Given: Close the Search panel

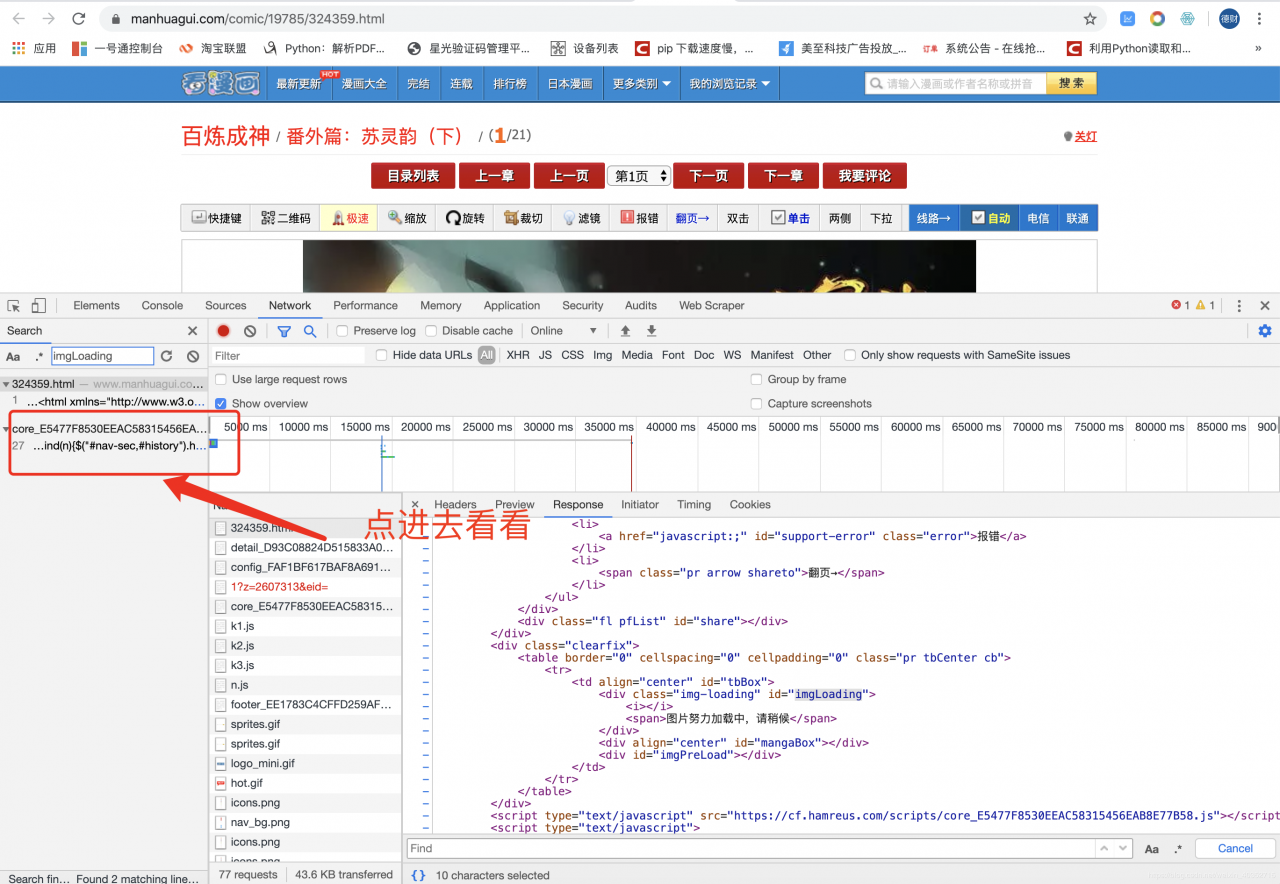Looking at the screenshot, I should click(x=193, y=331).
